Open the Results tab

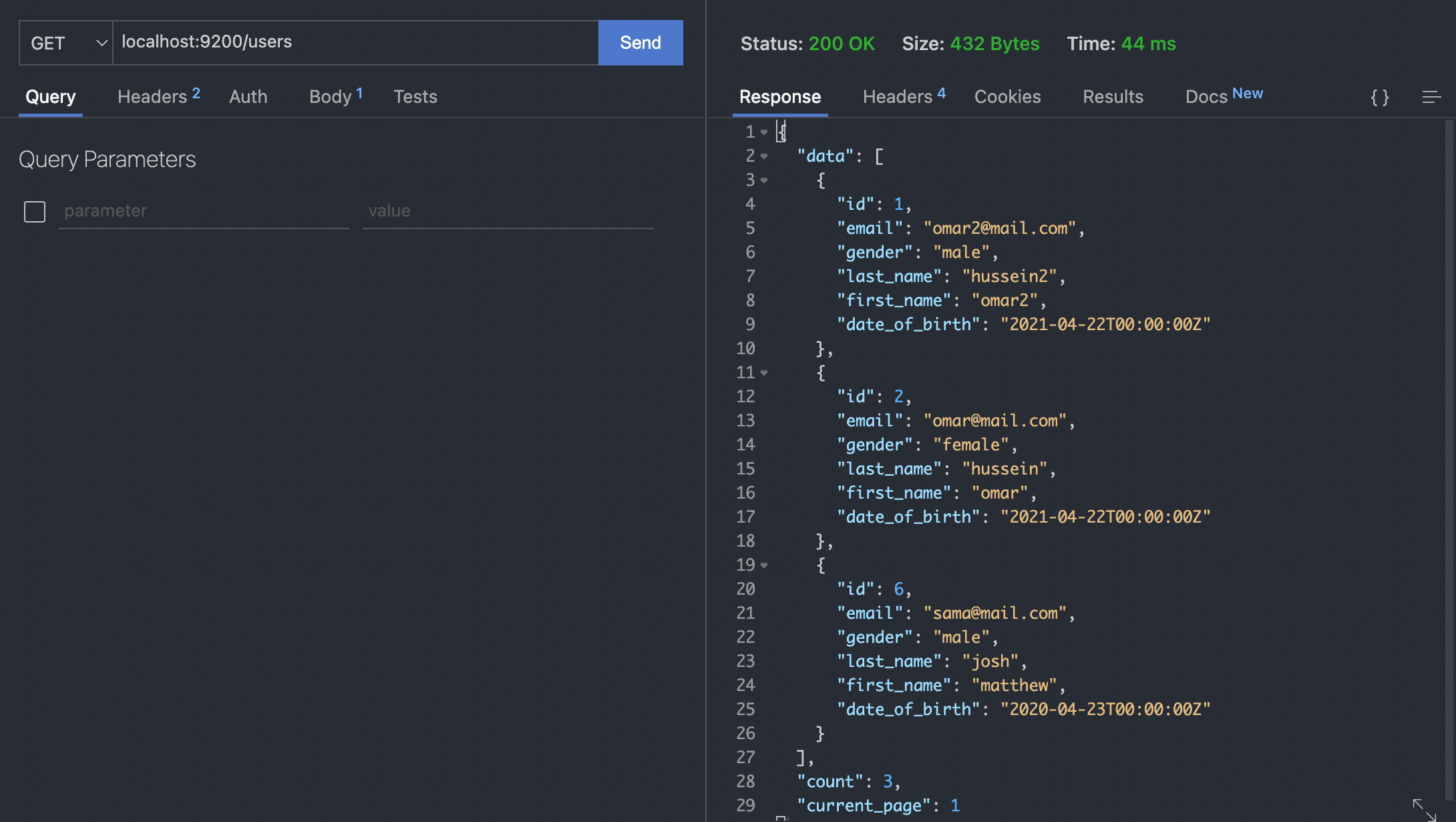(x=1113, y=97)
